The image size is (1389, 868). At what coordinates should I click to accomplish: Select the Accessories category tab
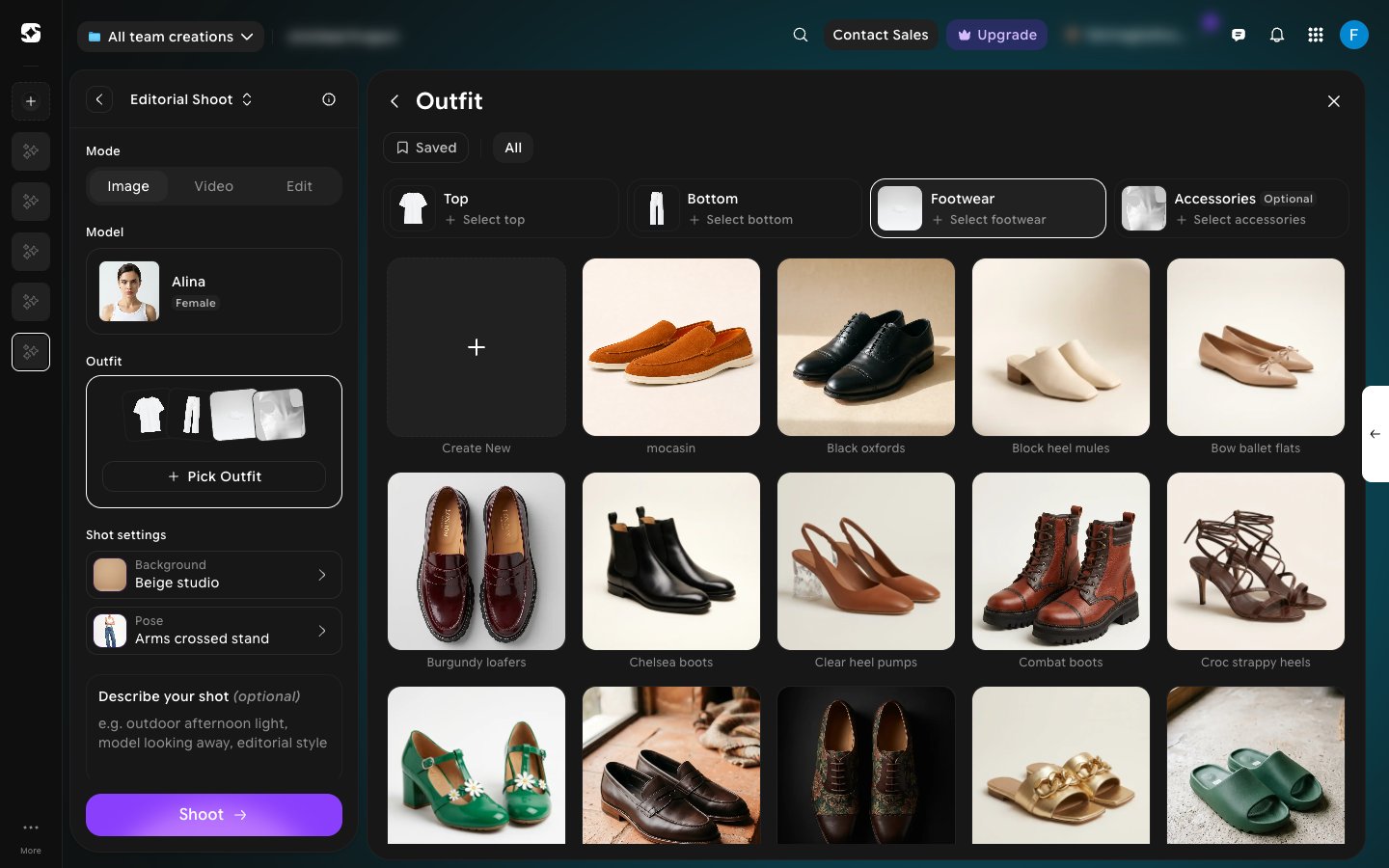[x=1232, y=208]
